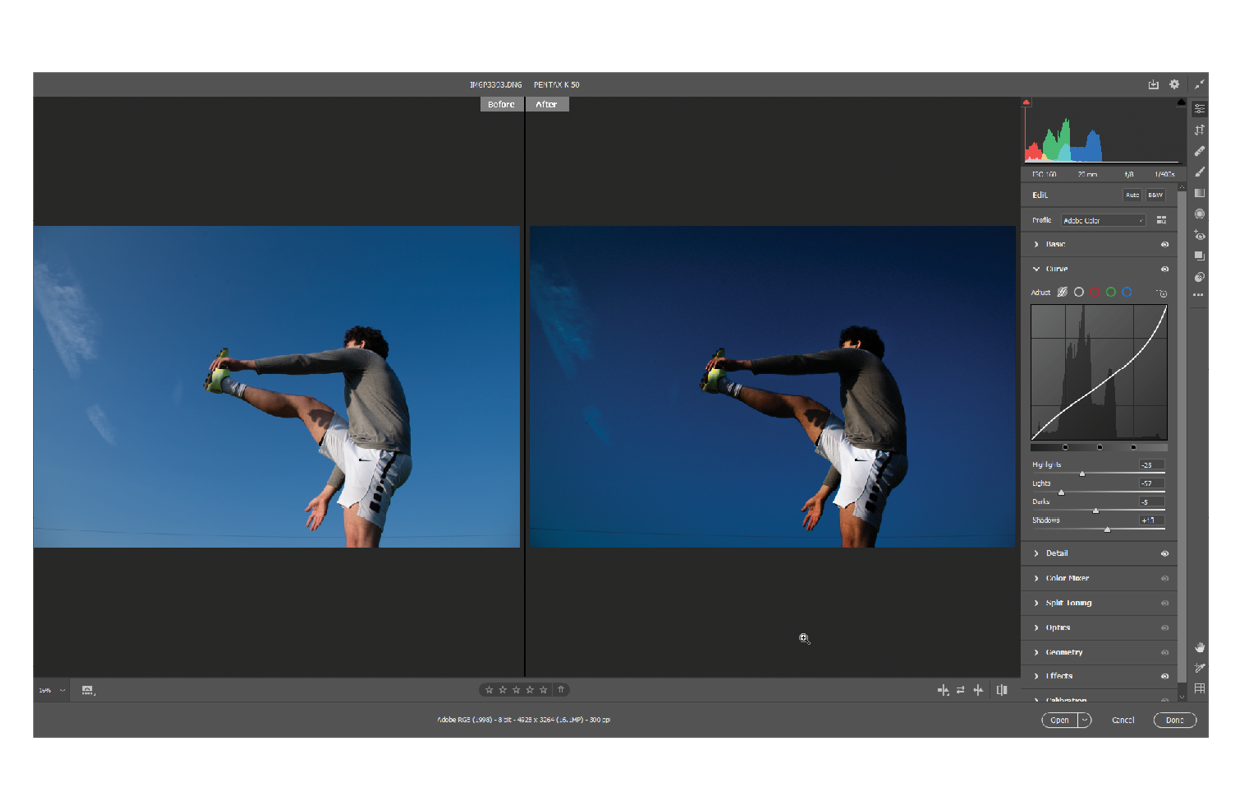Expand the Effects panel
The height and width of the screenshot is (810, 1242).
coord(1036,676)
